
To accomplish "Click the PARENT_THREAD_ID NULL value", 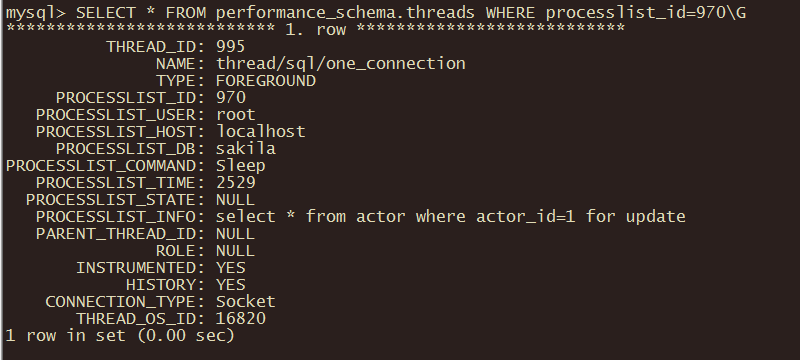I will tap(235, 234).
